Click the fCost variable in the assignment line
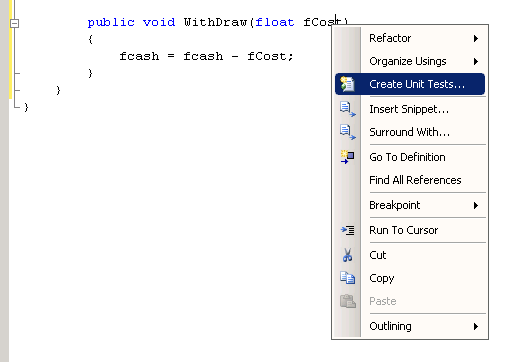Screen dimensions: 517x362 [270, 56]
